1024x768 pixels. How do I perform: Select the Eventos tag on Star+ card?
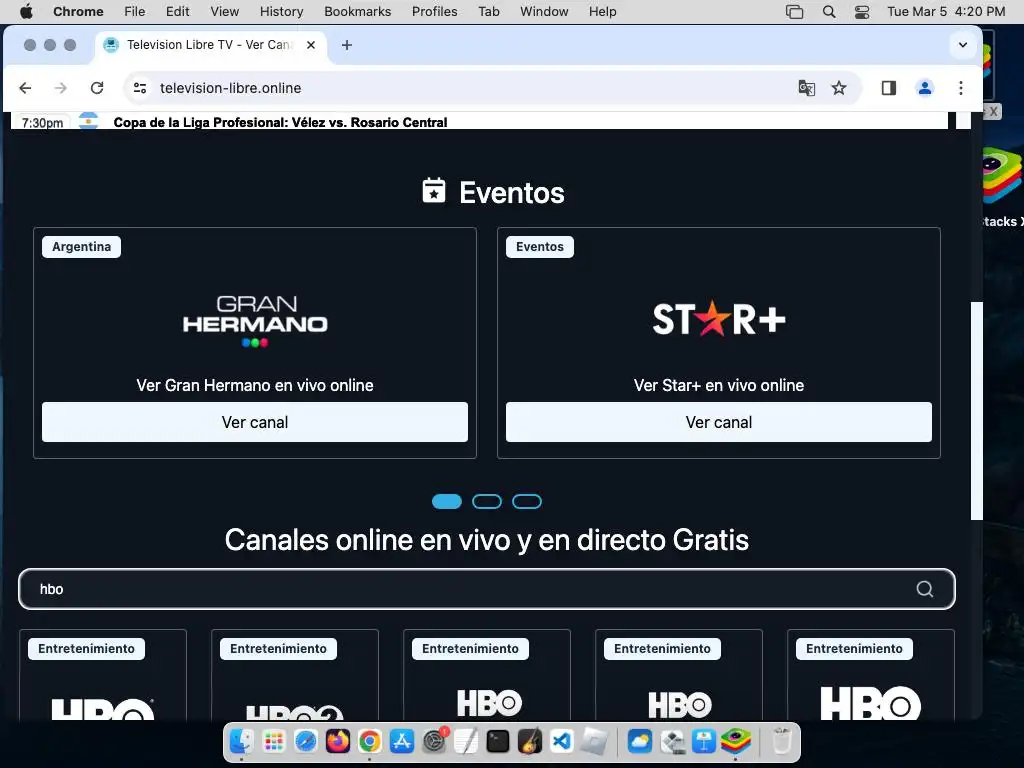(x=539, y=247)
